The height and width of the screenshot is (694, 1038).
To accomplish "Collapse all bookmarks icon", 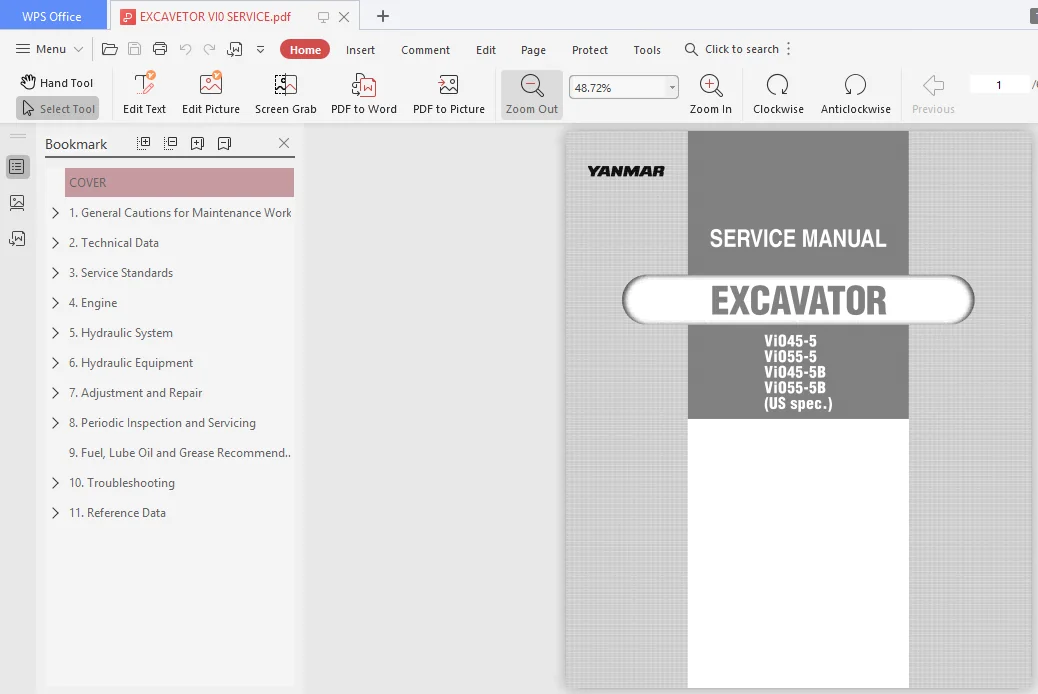I will tap(170, 143).
